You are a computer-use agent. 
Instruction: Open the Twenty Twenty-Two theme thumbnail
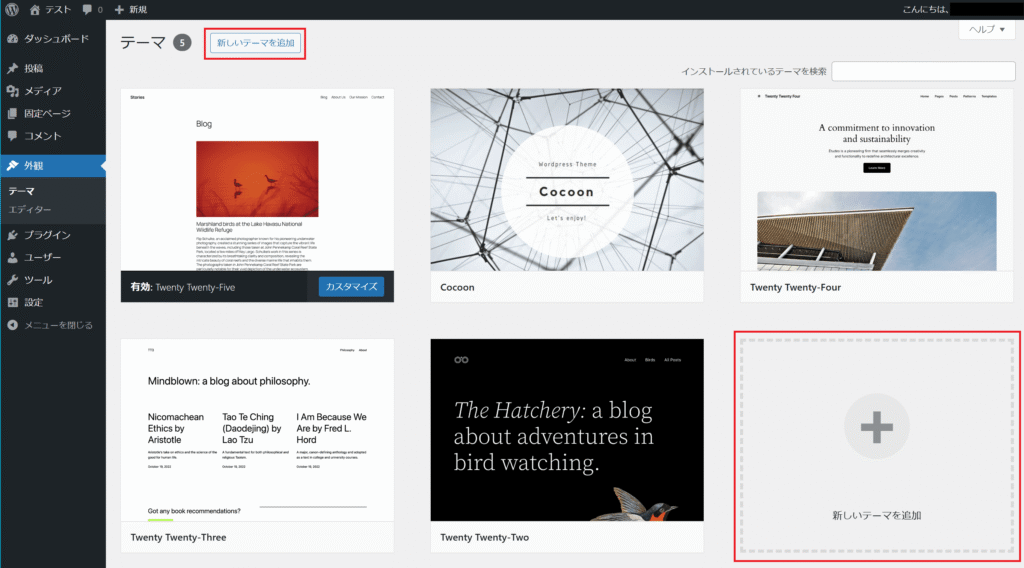567,430
